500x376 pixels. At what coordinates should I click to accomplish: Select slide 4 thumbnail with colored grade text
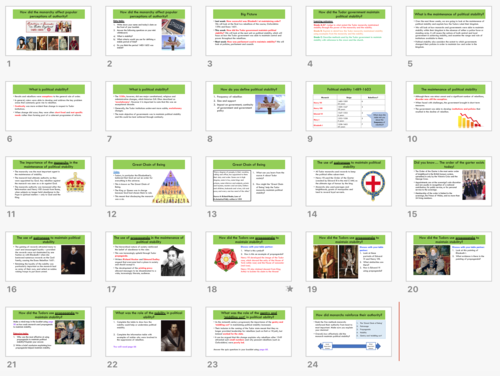pyautogui.click(x=349, y=31)
